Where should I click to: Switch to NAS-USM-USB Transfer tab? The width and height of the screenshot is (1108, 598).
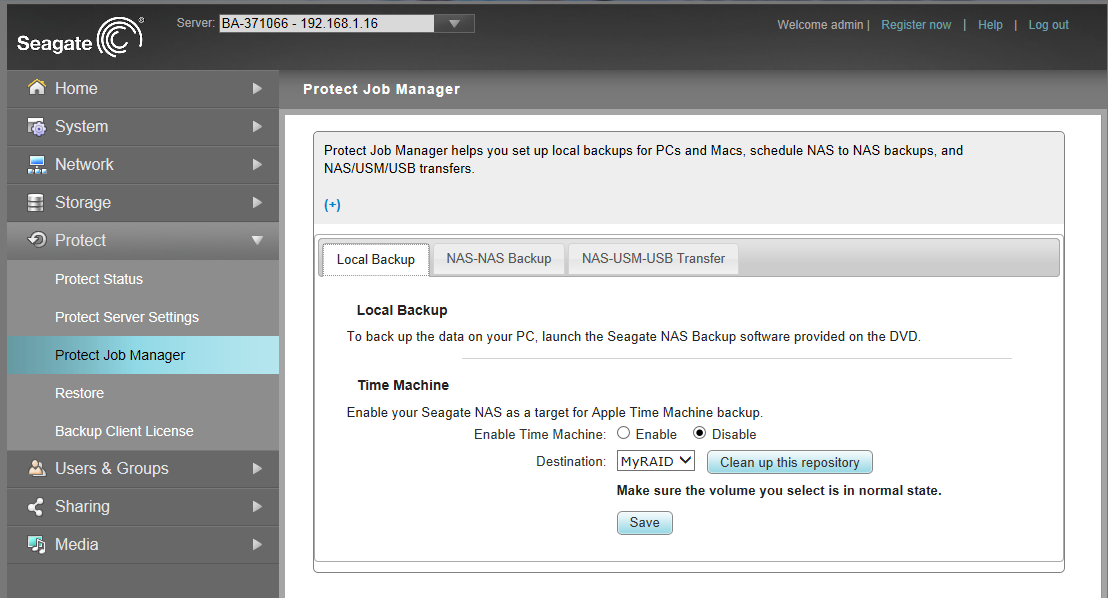coord(653,259)
